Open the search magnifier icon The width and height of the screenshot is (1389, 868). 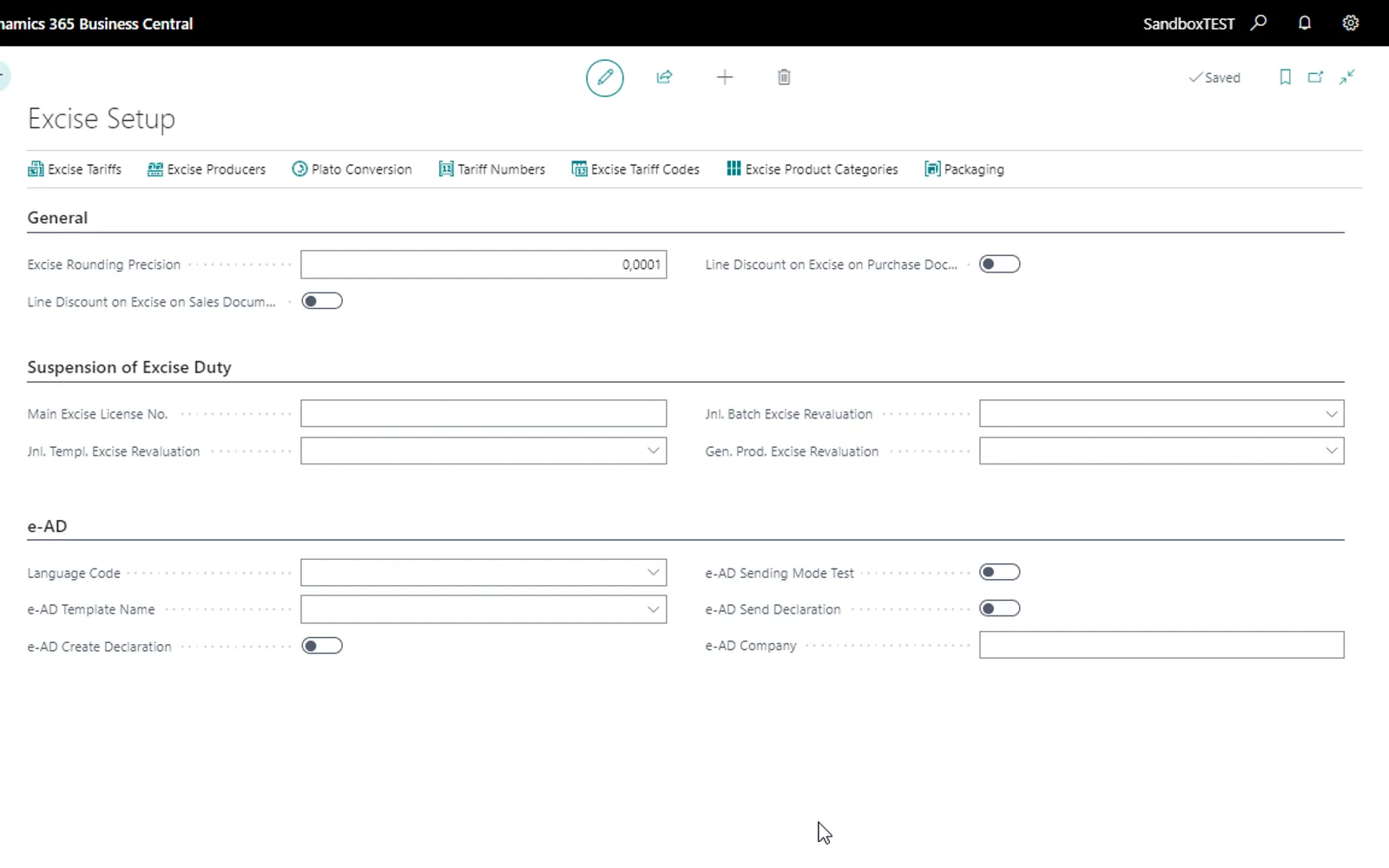click(x=1259, y=23)
